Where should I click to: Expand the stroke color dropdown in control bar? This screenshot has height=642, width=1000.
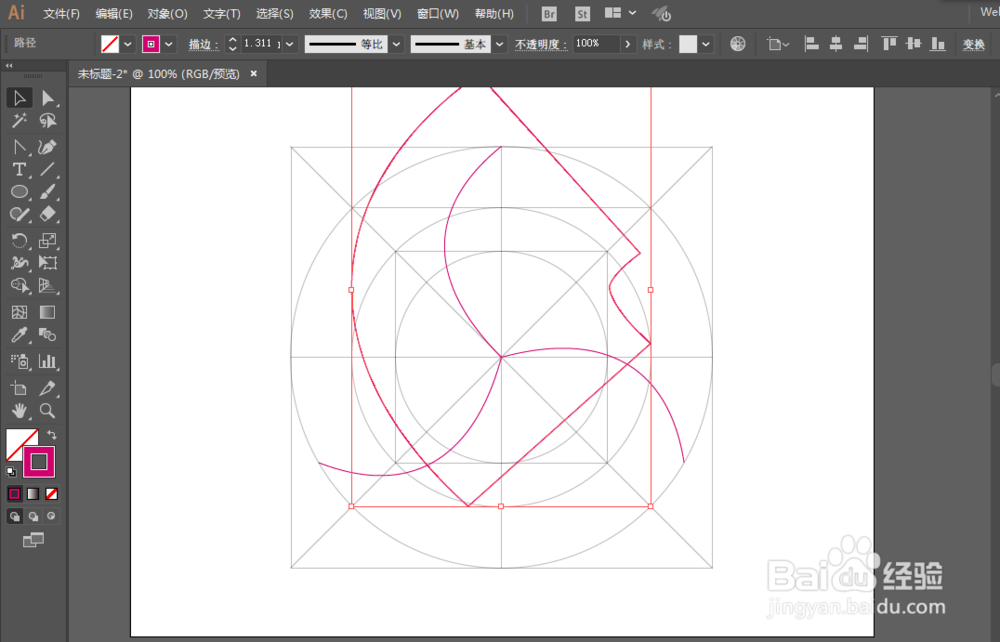[x=168, y=44]
